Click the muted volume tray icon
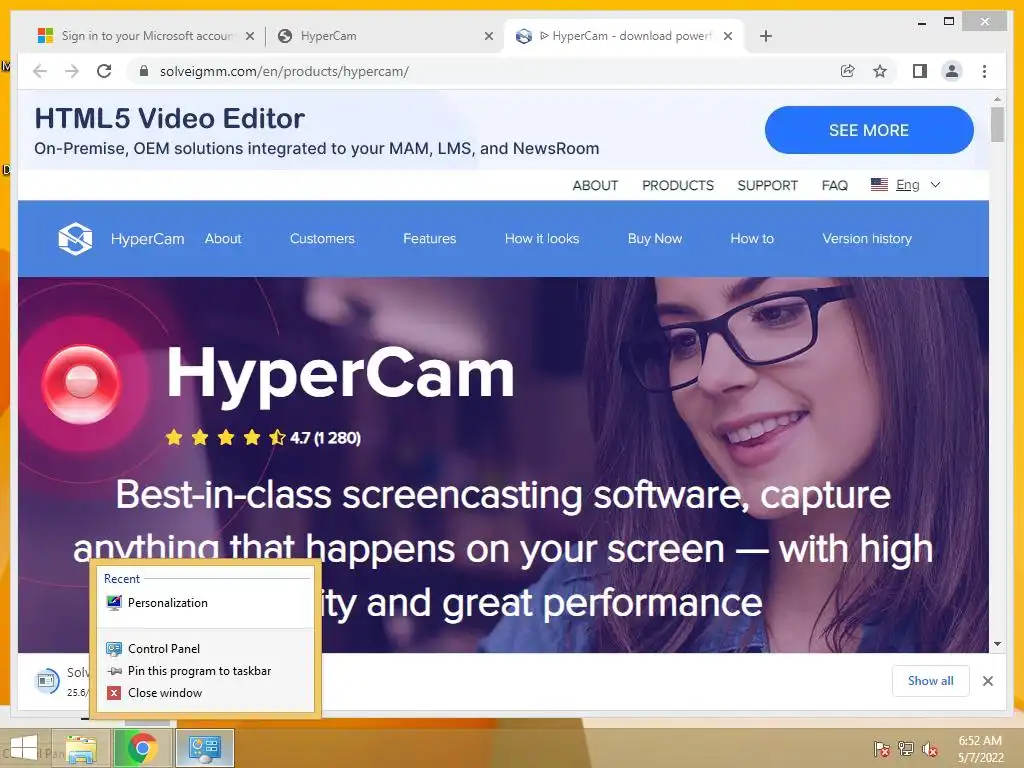 pyautogui.click(x=929, y=748)
